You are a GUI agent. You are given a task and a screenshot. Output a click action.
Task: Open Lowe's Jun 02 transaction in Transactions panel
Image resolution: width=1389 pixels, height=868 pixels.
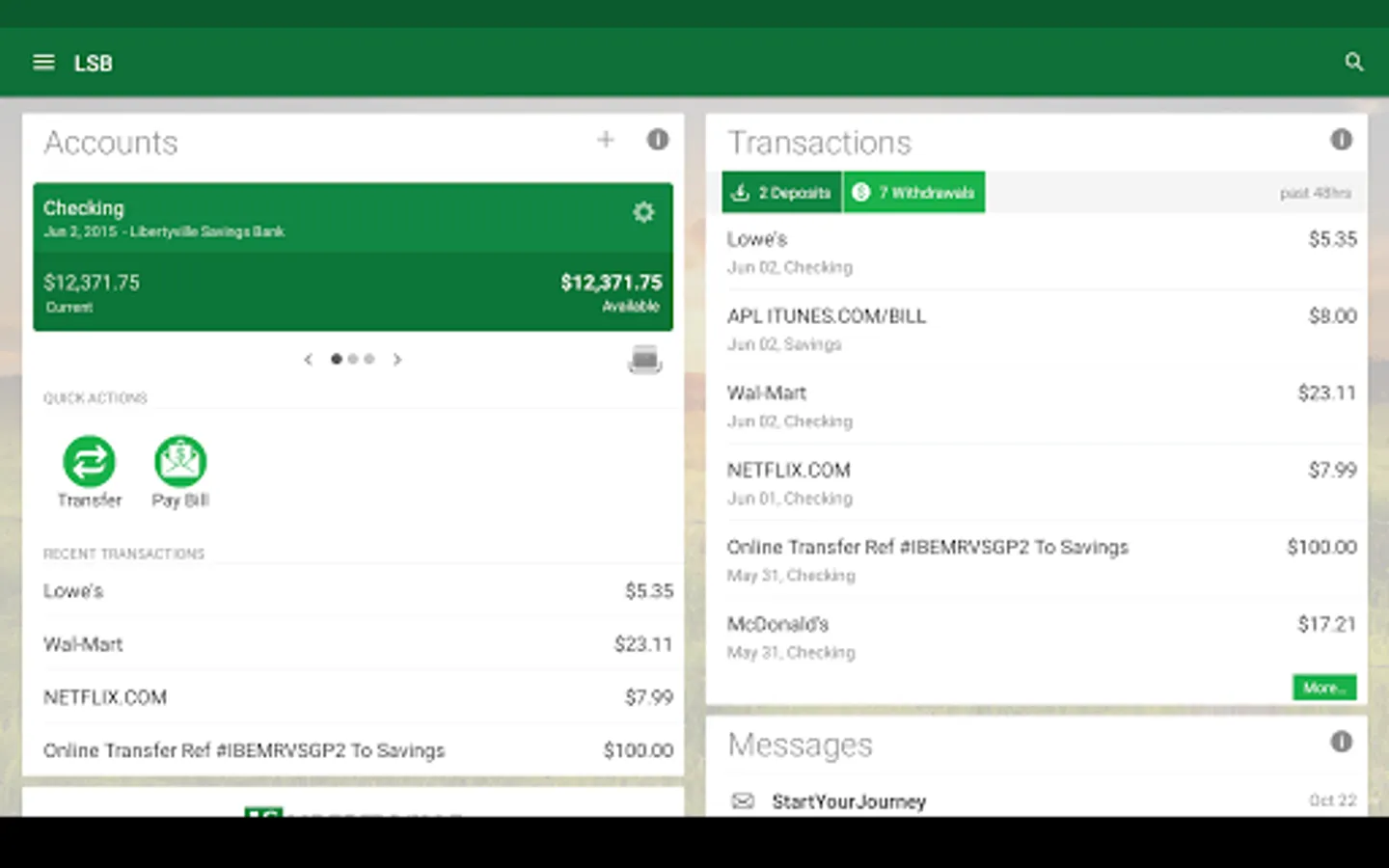coord(1042,252)
